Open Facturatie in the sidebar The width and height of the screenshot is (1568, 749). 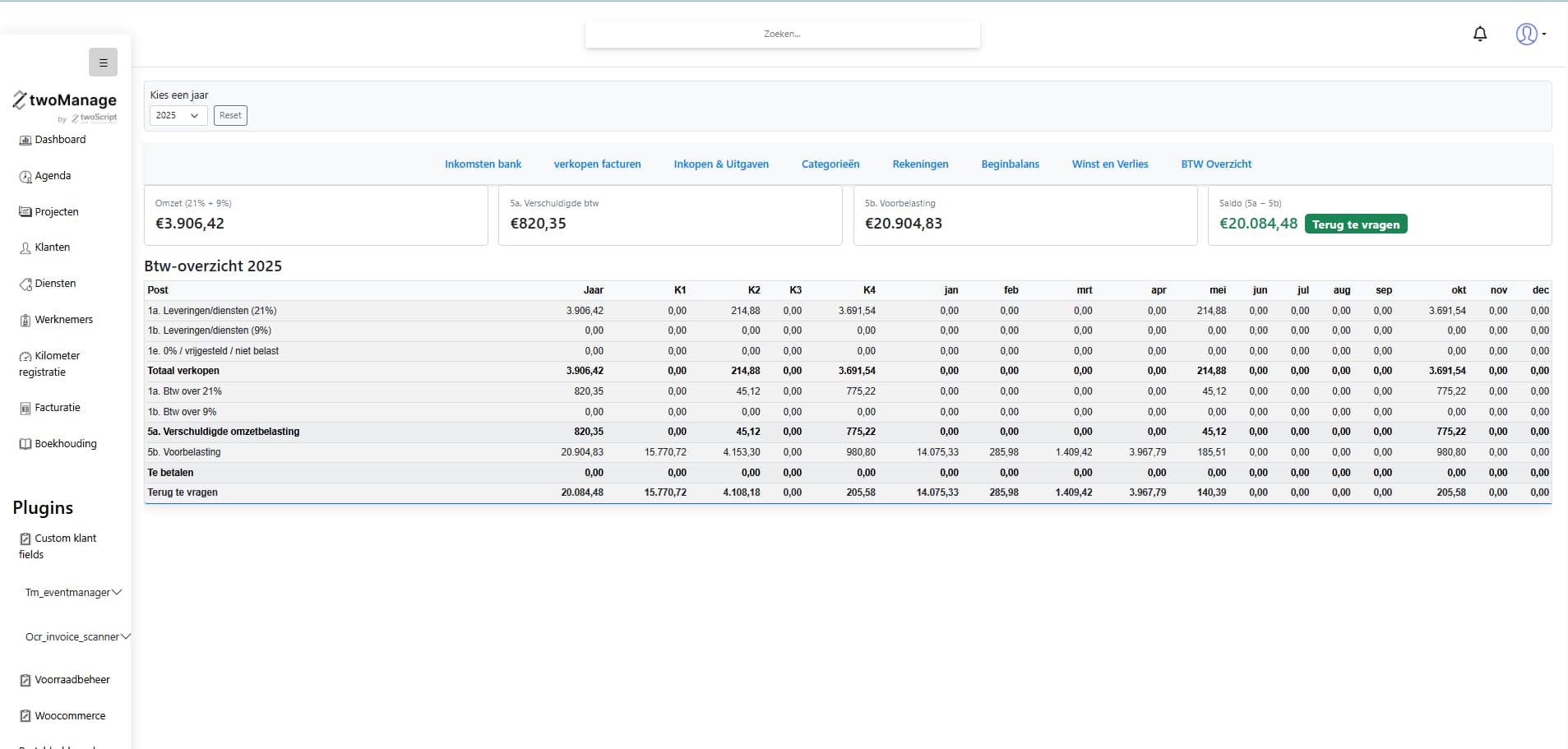click(57, 408)
